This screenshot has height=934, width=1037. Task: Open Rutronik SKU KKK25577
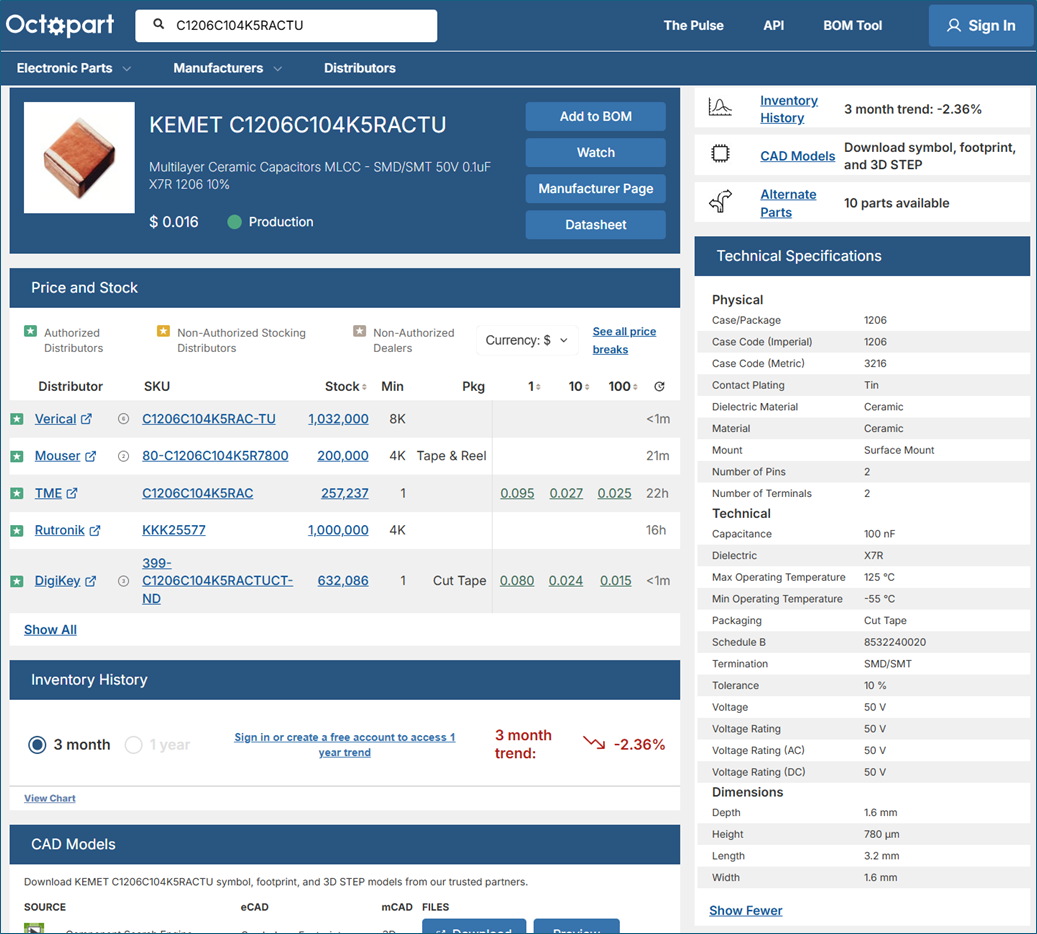coord(174,530)
